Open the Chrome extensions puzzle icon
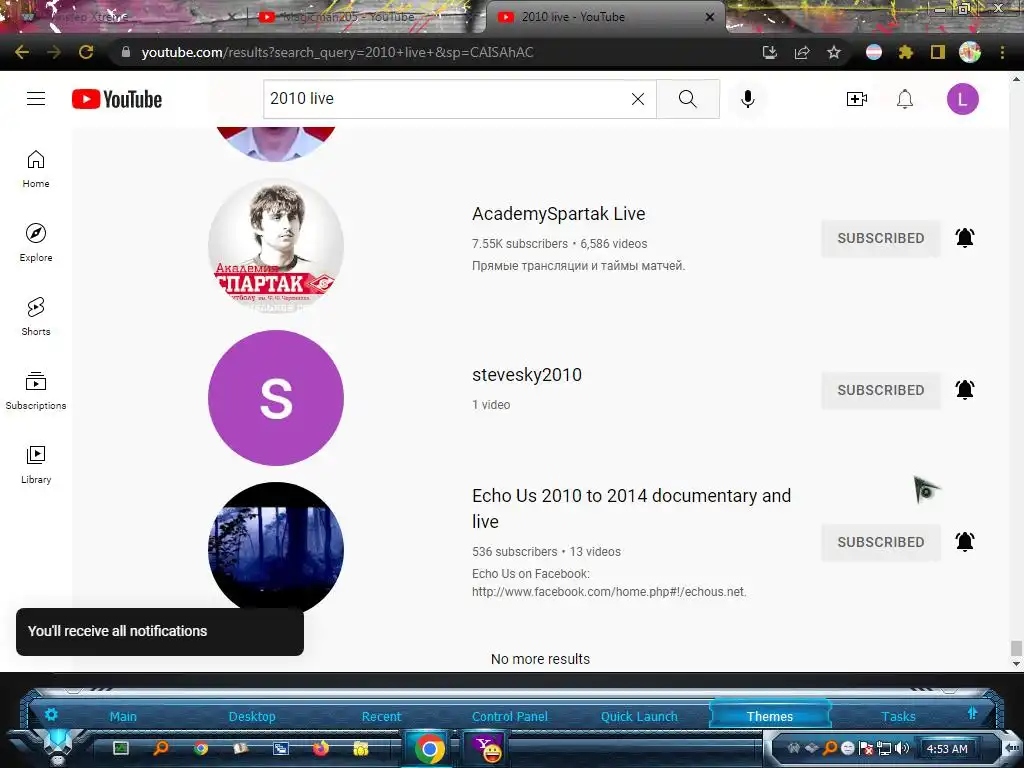This screenshot has width=1024, height=768. 906,52
